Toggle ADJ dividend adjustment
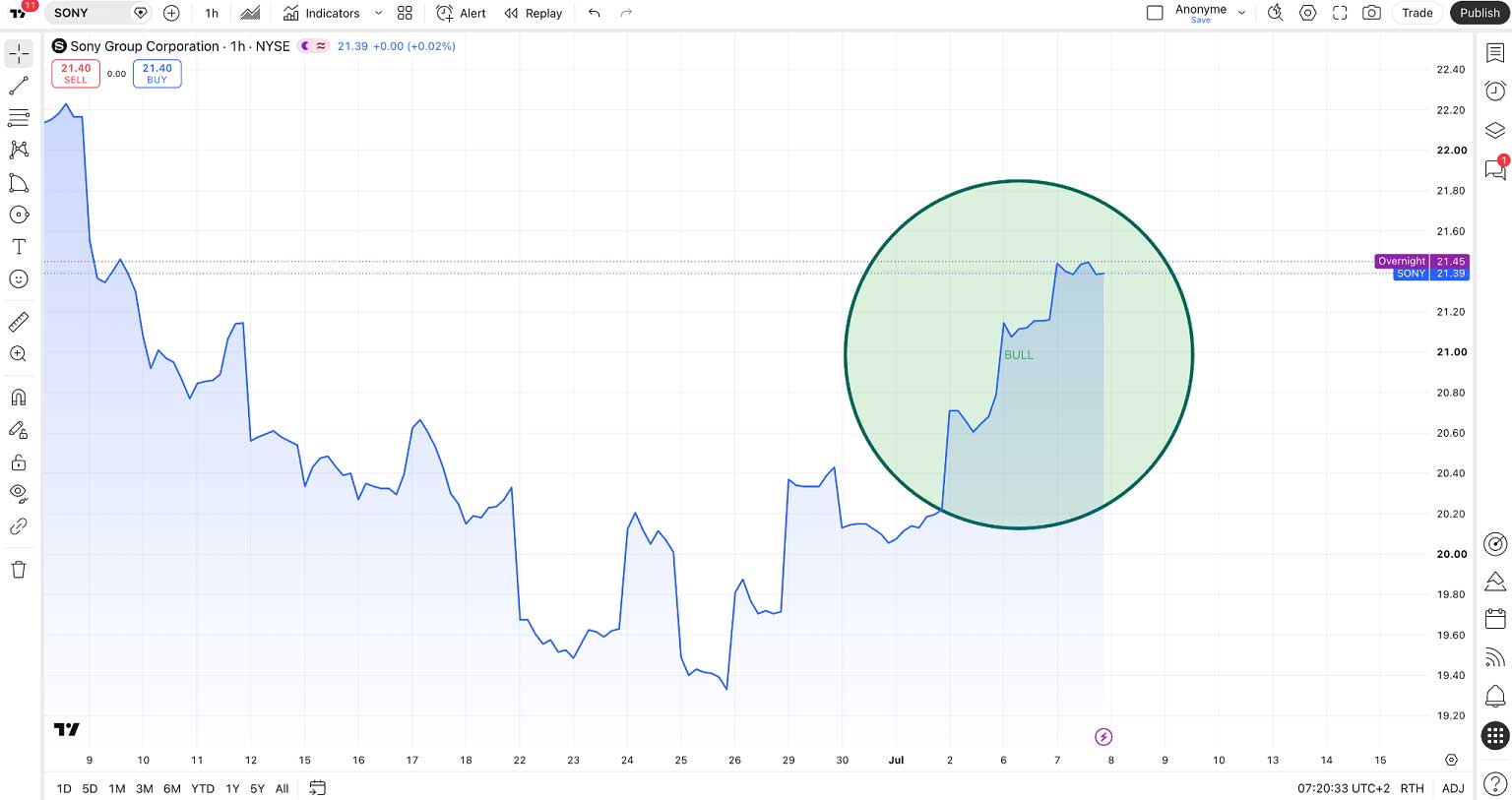 (x=1453, y=788)
